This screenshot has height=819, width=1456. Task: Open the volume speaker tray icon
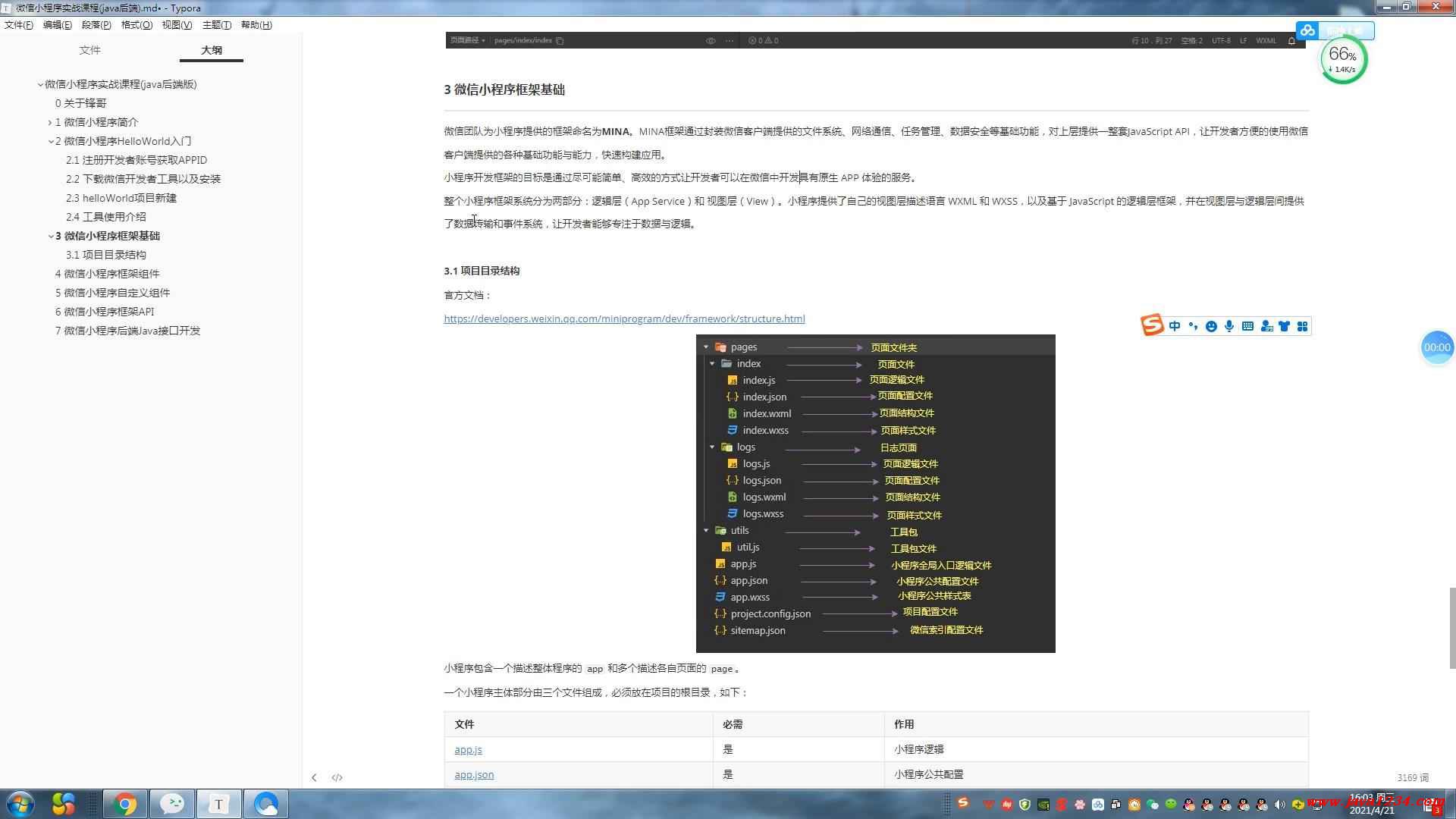coord(1280,805)
